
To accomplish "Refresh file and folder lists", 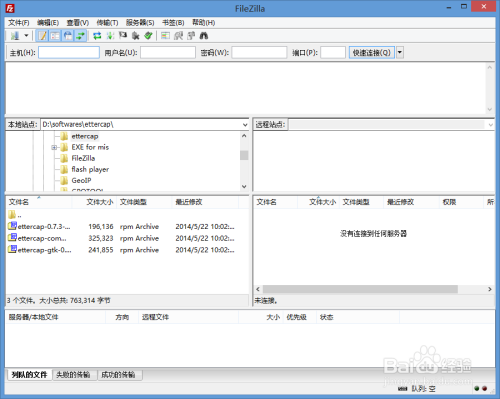I will [x=97, y=36].
